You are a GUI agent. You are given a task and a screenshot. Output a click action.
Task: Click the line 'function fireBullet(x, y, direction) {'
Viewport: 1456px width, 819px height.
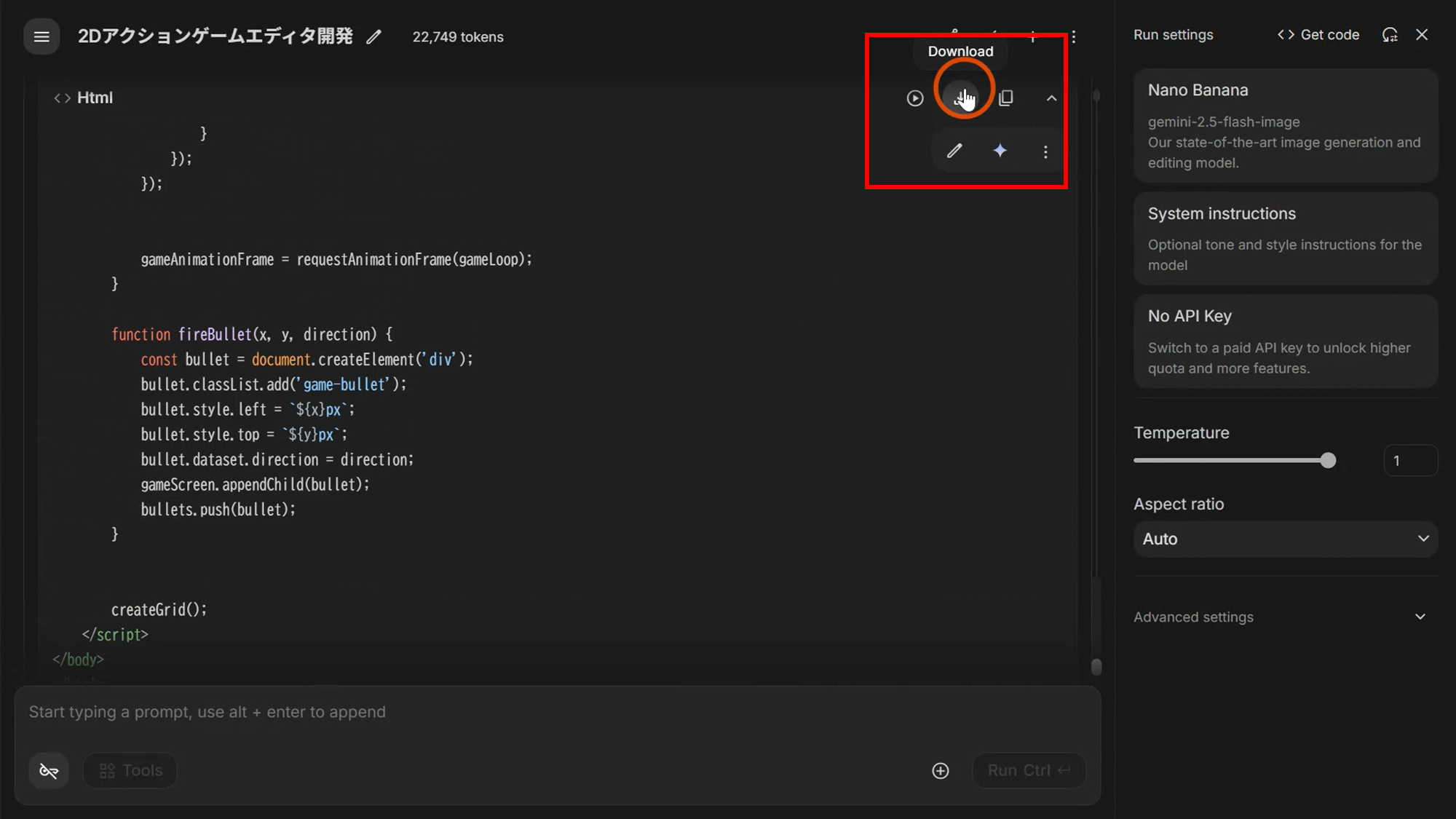(x=252, y=334)
